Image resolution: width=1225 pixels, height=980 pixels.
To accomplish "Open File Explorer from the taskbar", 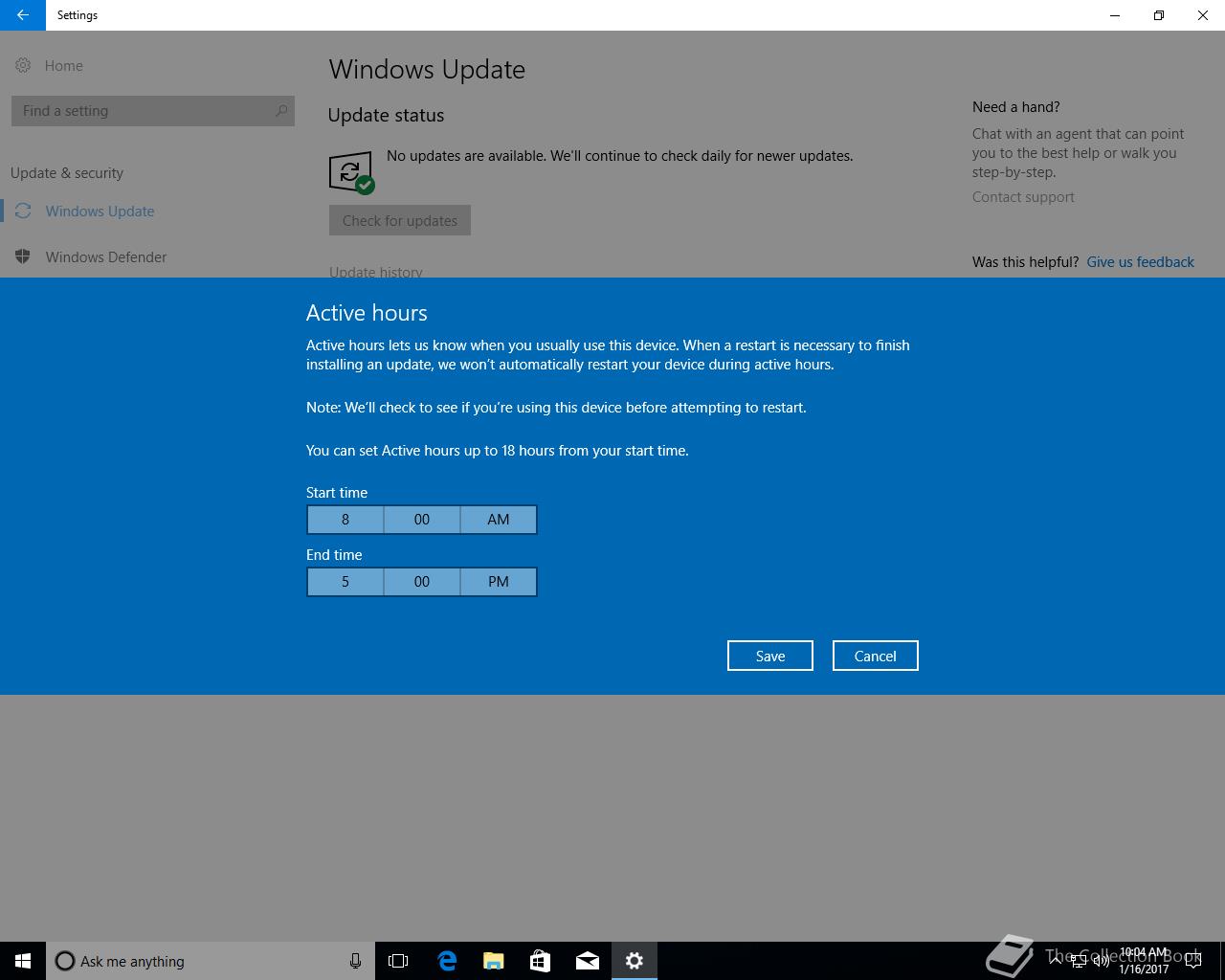I will [494, 961].
